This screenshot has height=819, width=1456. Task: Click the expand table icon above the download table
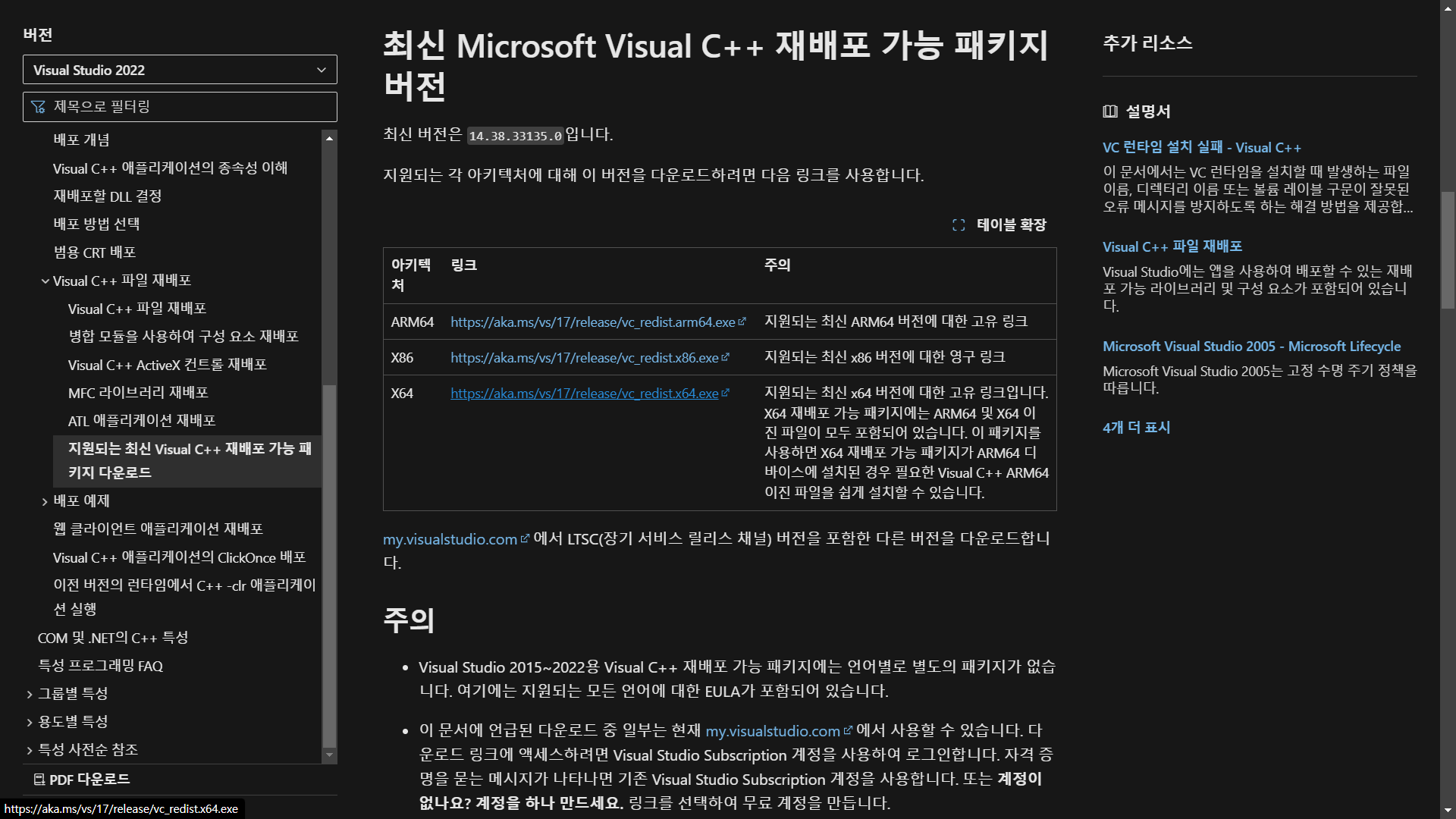[958, 224]
